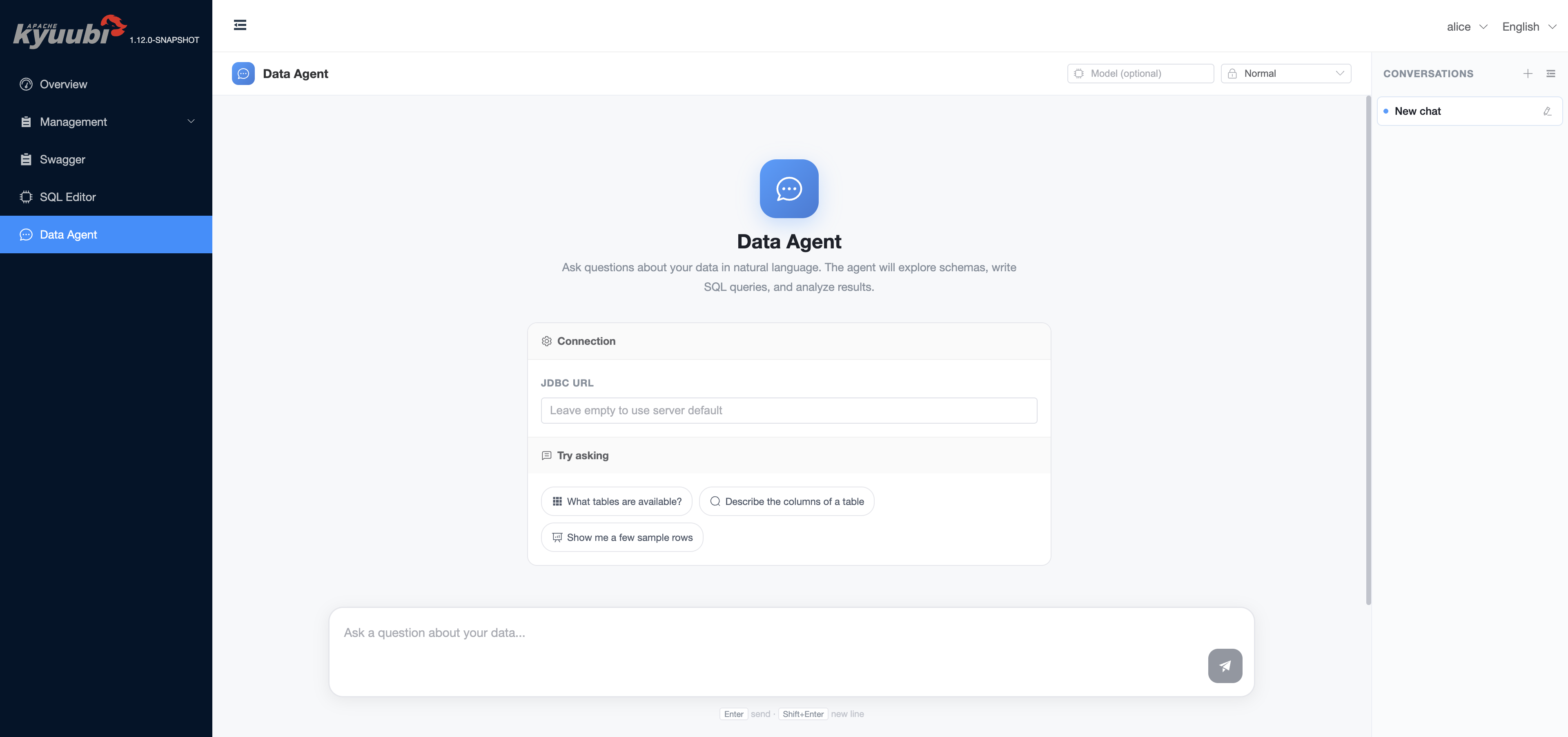Click the Swagger clipboard icon
Viewport: 1568px width, 737px height.
(26, 160)
